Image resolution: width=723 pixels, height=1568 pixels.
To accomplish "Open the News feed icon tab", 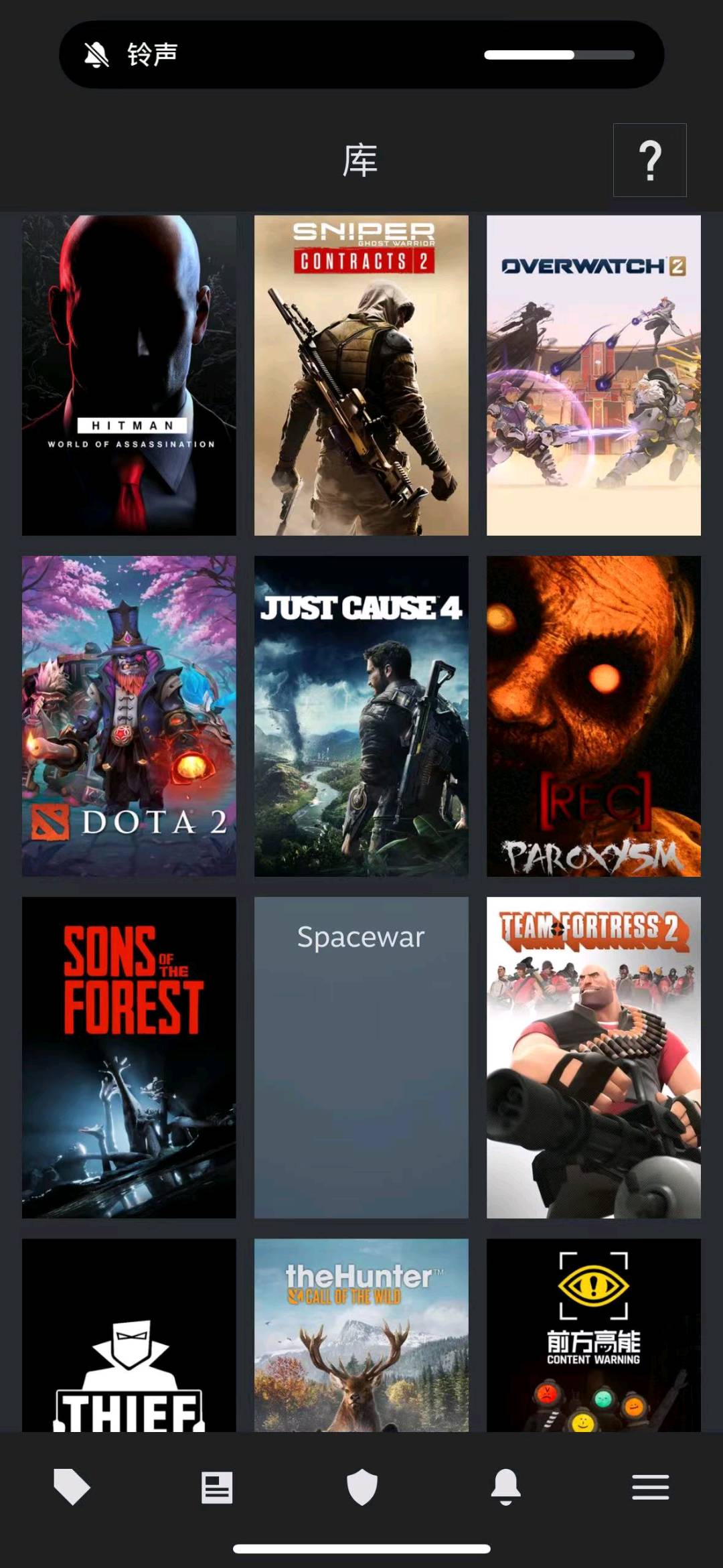I will [217, 1487].
